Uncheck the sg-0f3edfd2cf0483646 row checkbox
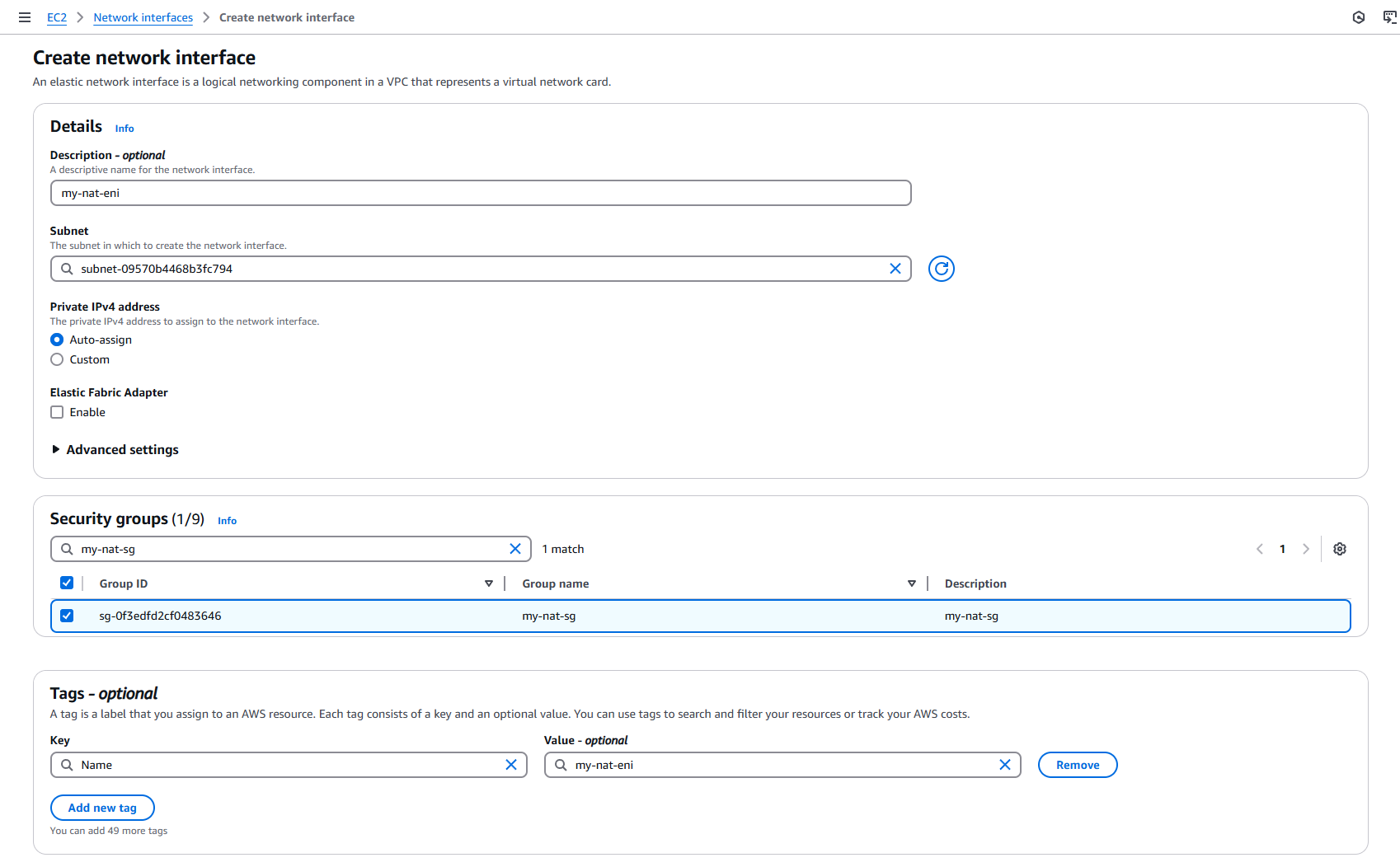 pos(67,616)
